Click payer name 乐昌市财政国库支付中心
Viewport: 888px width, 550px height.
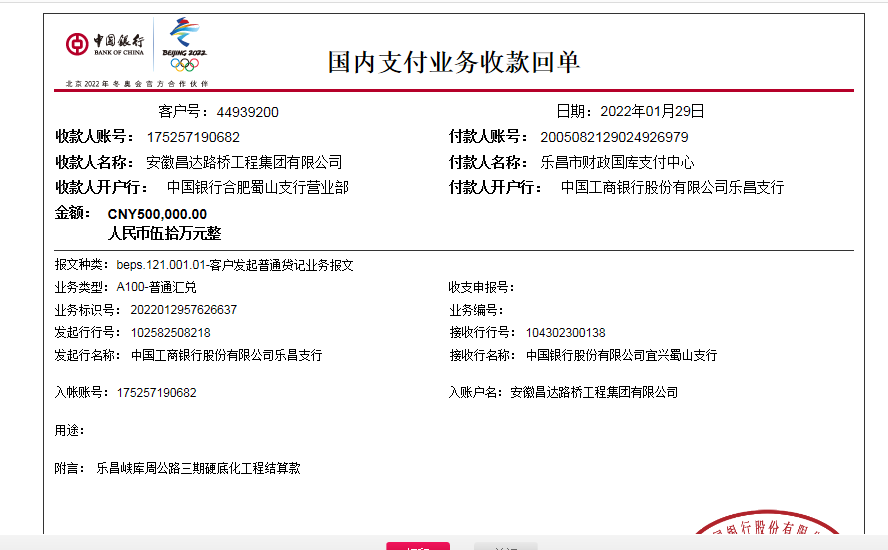(x=617, y=162)
